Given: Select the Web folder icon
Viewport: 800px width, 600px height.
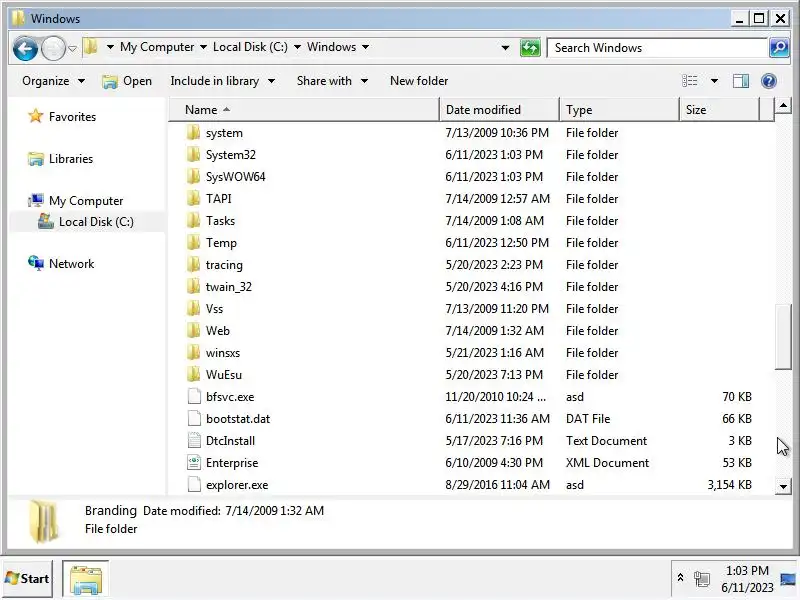Looking at the screenshot, I should coord(194,330).
